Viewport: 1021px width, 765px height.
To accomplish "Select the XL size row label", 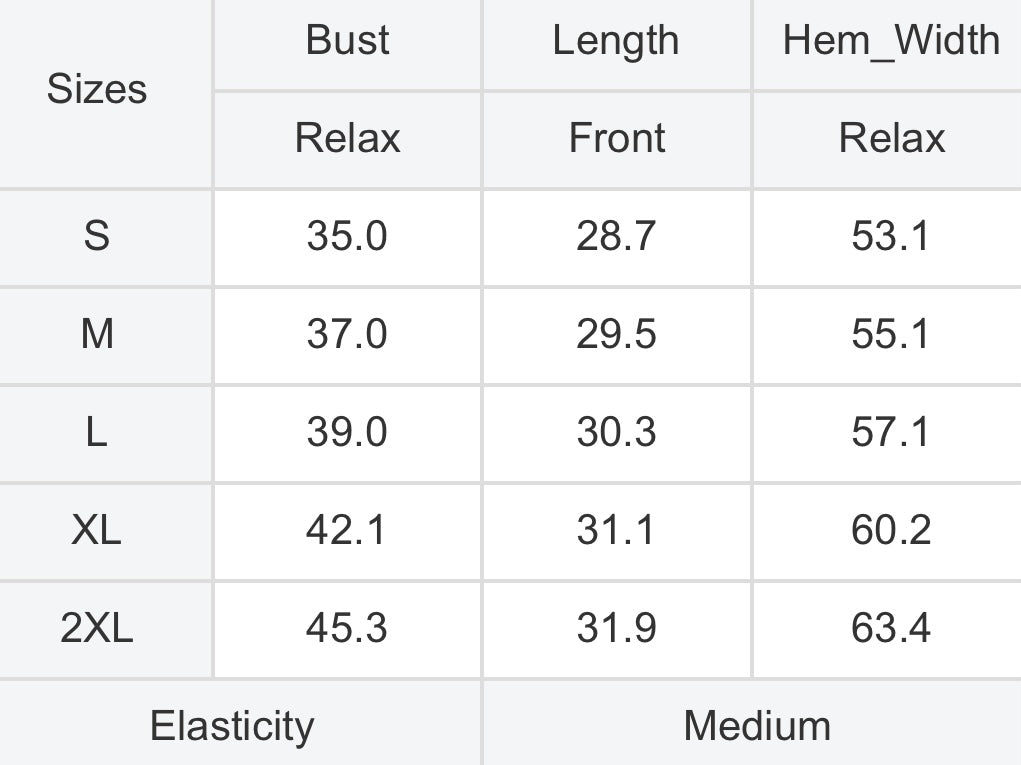I will [96, 529].
